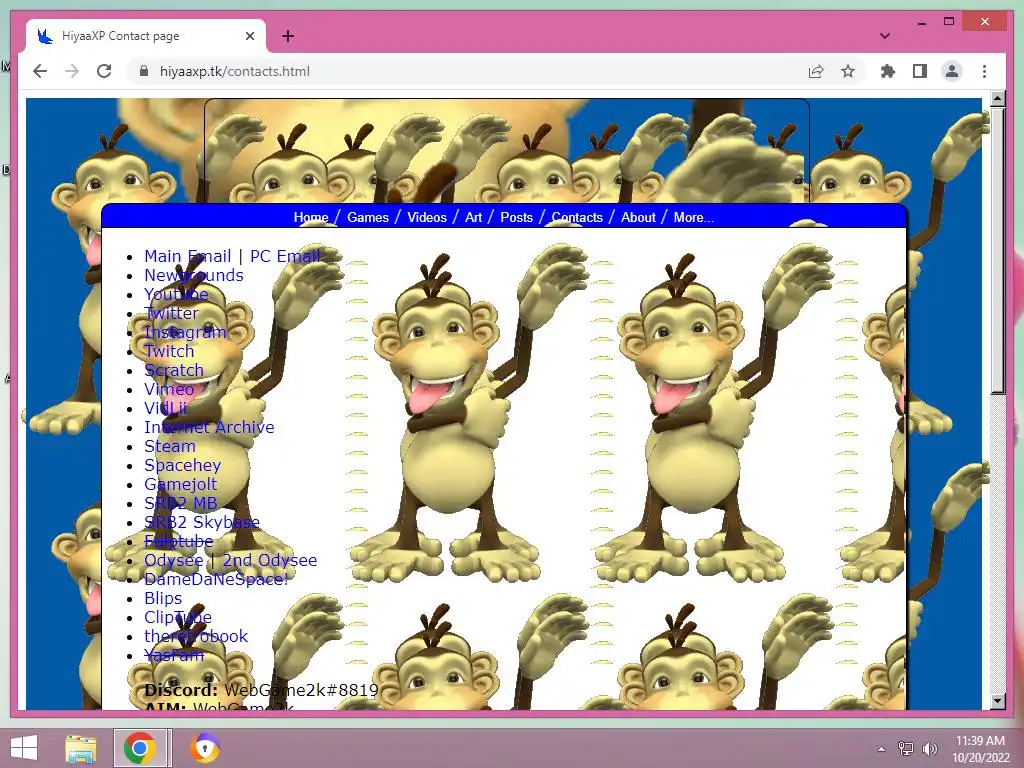Click the page scrollbar up arrow
1024x768 pixels.
[997, 99]
